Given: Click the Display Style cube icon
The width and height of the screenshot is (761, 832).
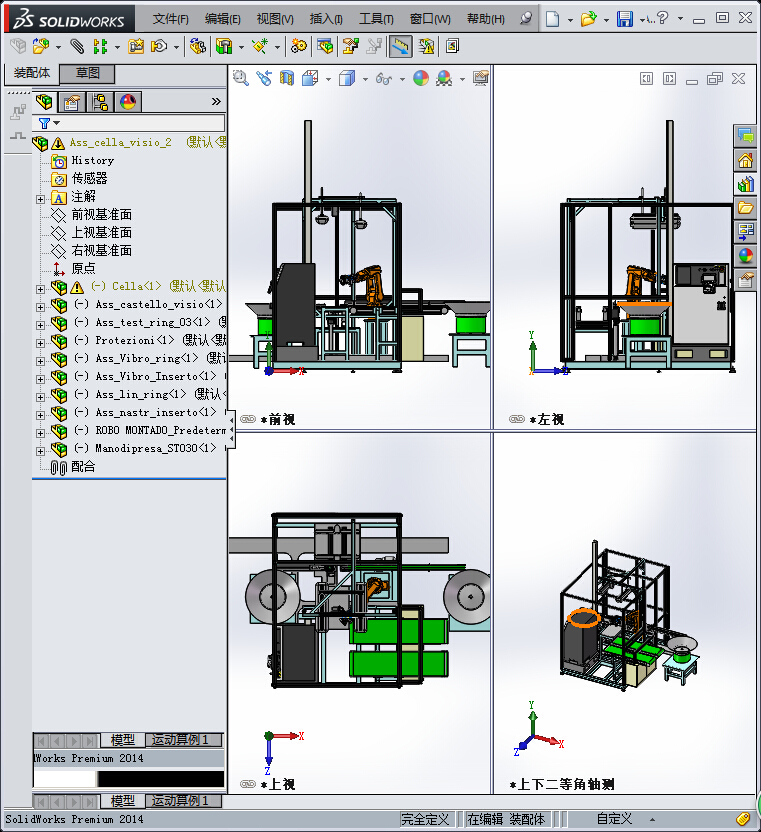Looking at the screenshot, I should pos(347,79).
